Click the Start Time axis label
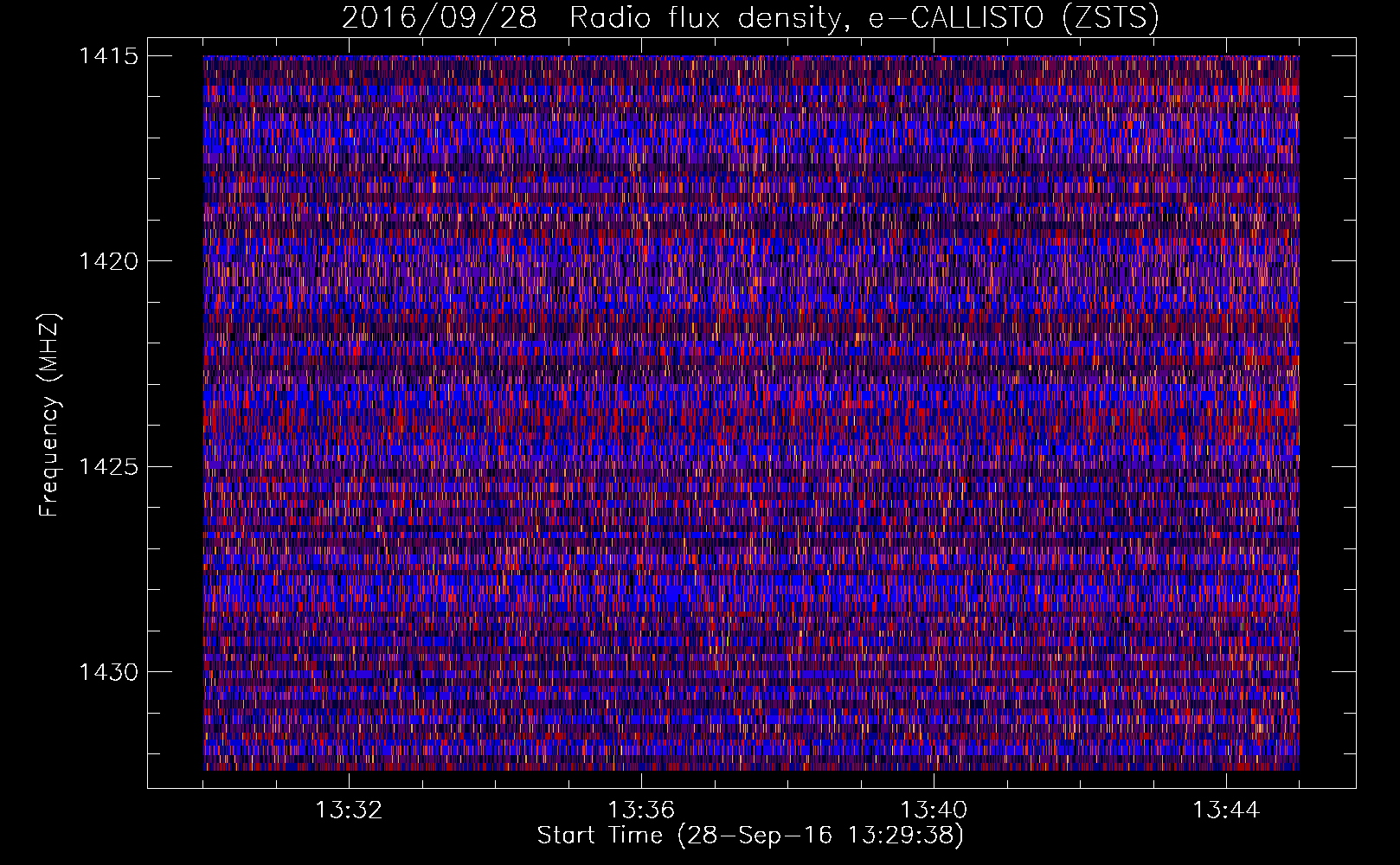The width and height of the screenshot is (1400, 865). [x=750, y=836]
